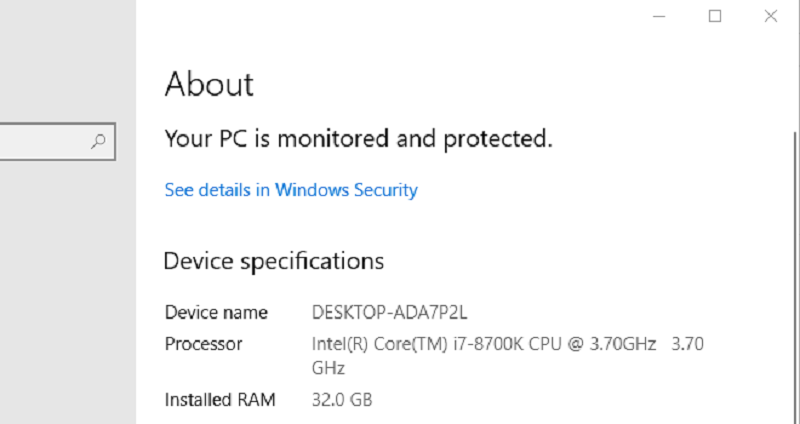Click the 'Your PC is monitored and protected' message

[358, 139]
